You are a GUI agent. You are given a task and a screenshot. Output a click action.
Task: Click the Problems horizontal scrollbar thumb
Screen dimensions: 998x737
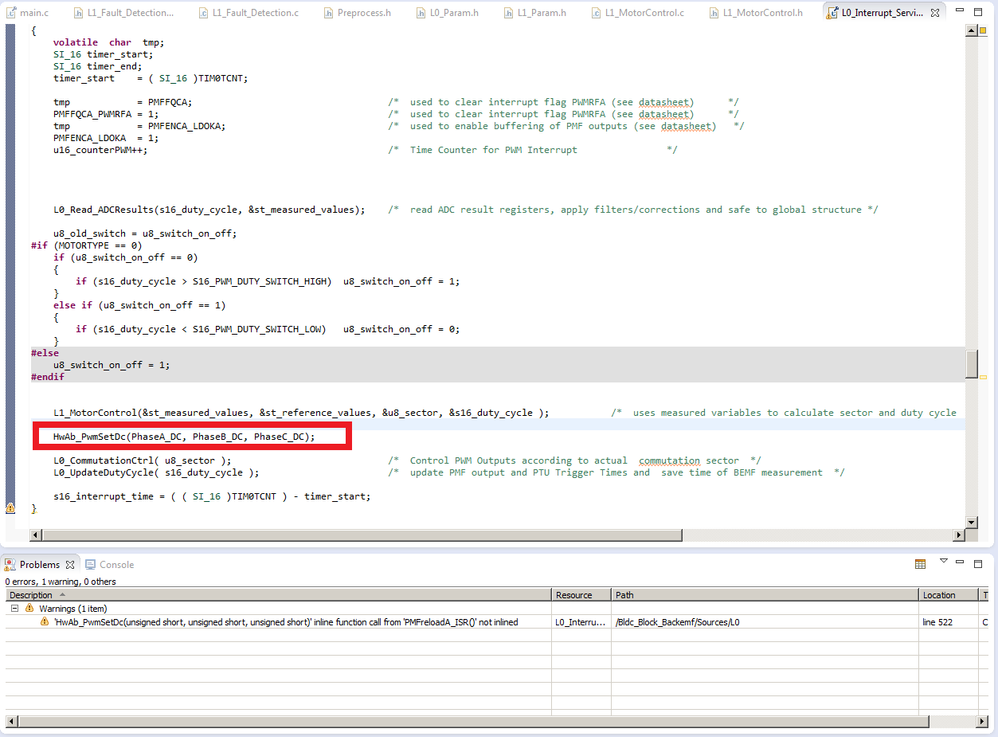[473, 722]
